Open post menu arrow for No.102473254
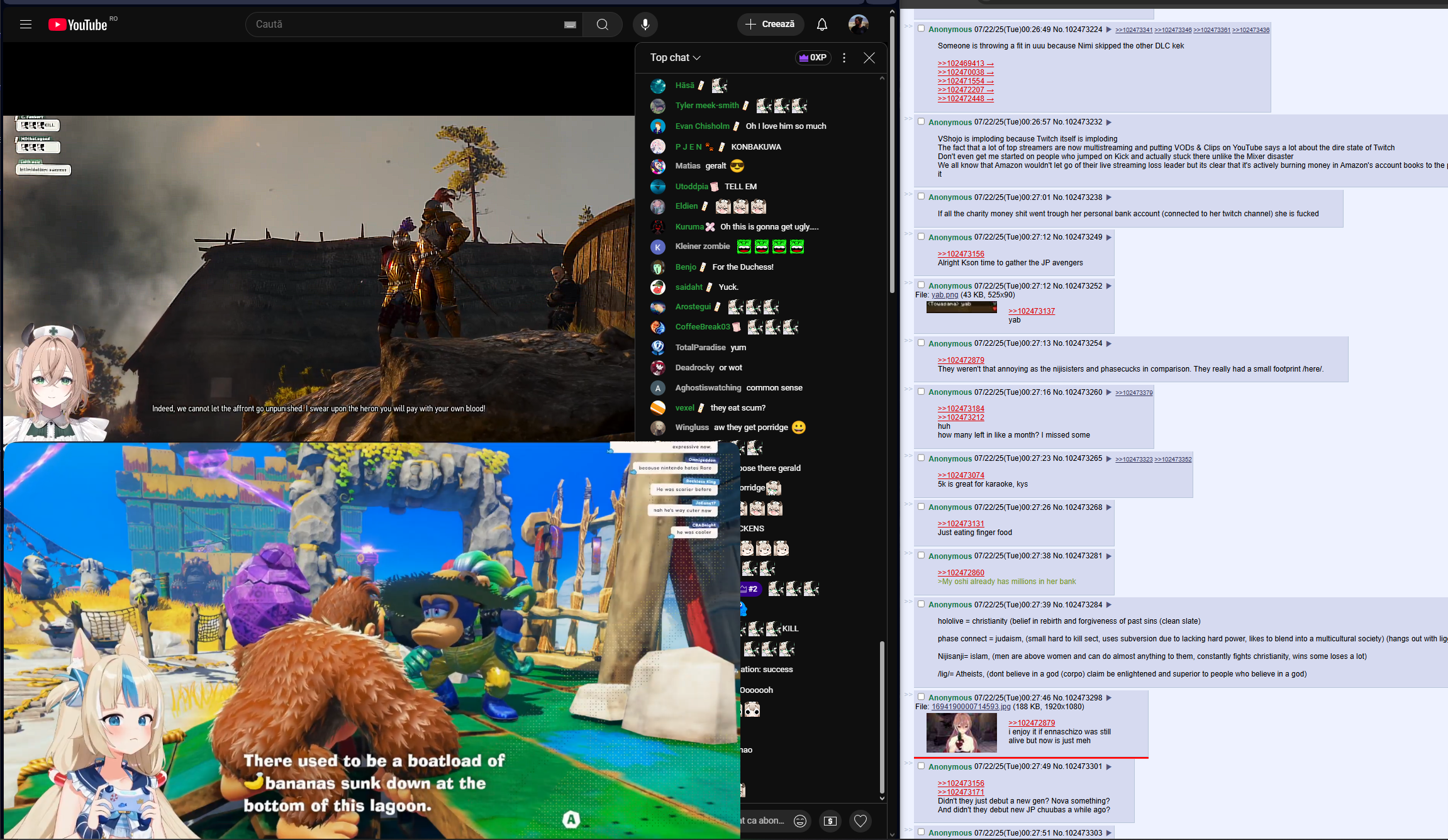 [1109, 344]
